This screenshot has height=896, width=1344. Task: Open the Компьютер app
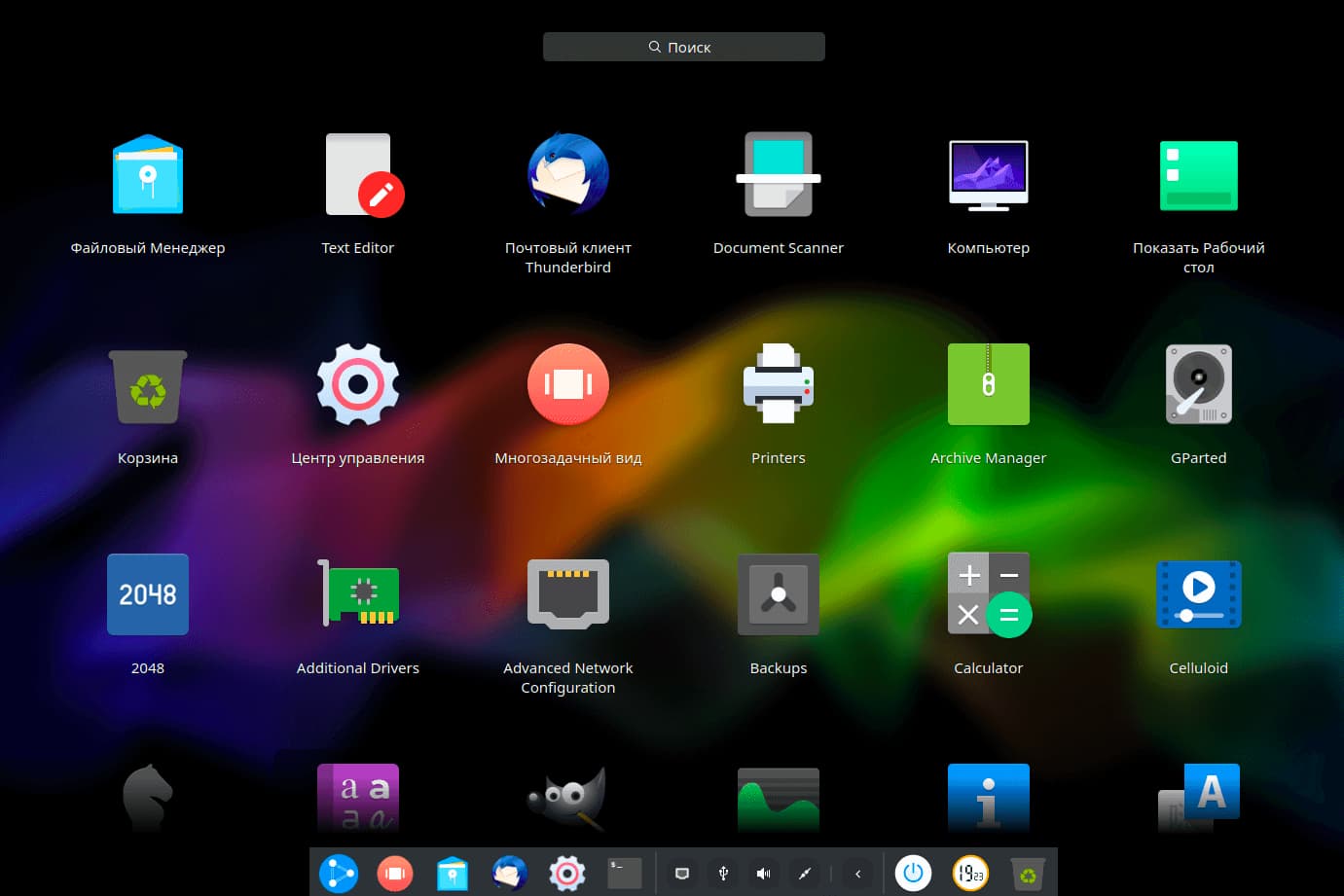tap(989, 175)
